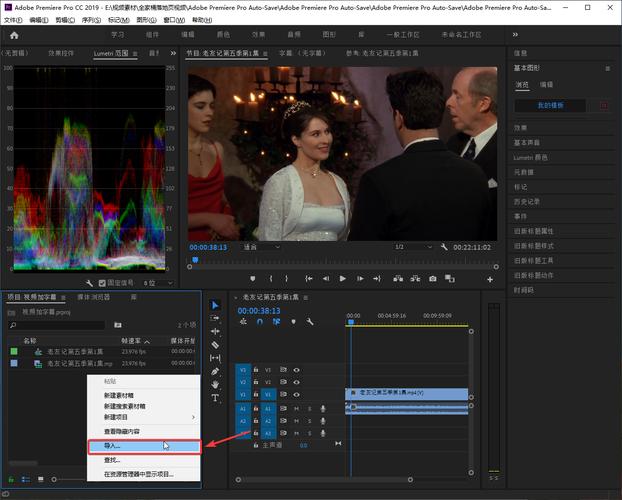Image resolution: width=622 pixels, height=500 pixels.
Task: Play the Program monitor
Action: tap(343, 279)
